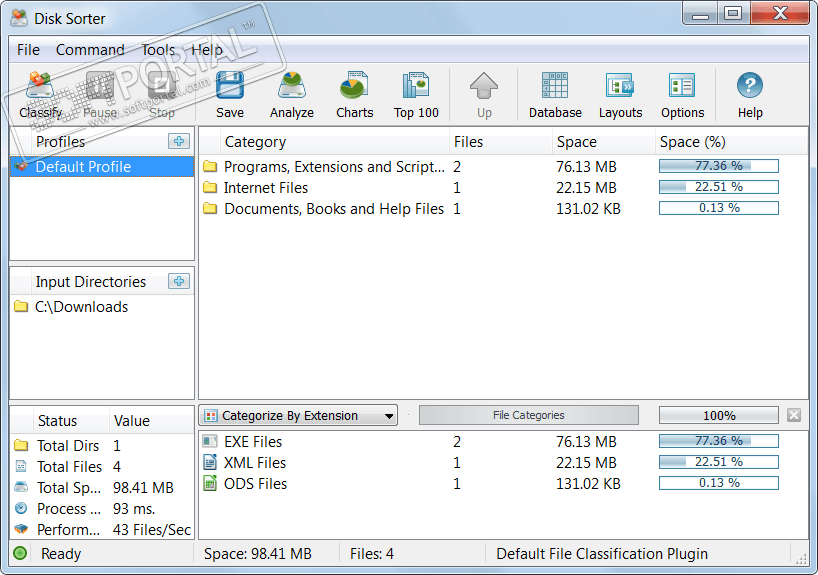Show the Top 100 report
This screenshot has width=818, height=575.
(x=416, y=86)
